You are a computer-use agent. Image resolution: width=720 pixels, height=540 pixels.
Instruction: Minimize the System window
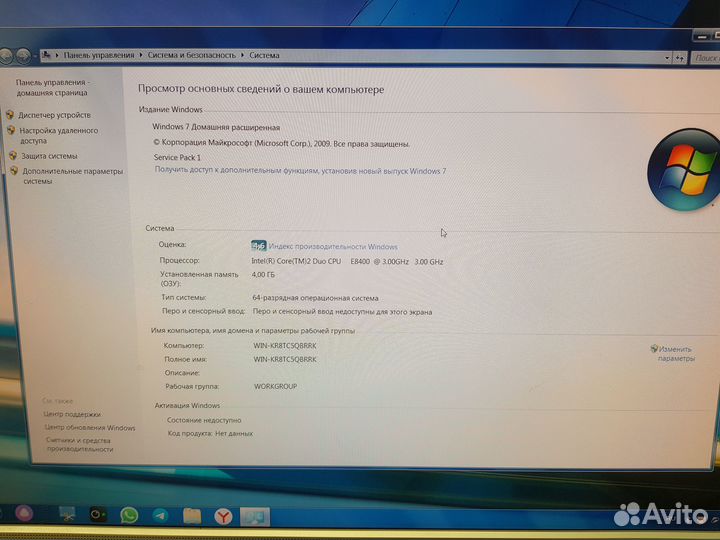(x=701, y=36)
